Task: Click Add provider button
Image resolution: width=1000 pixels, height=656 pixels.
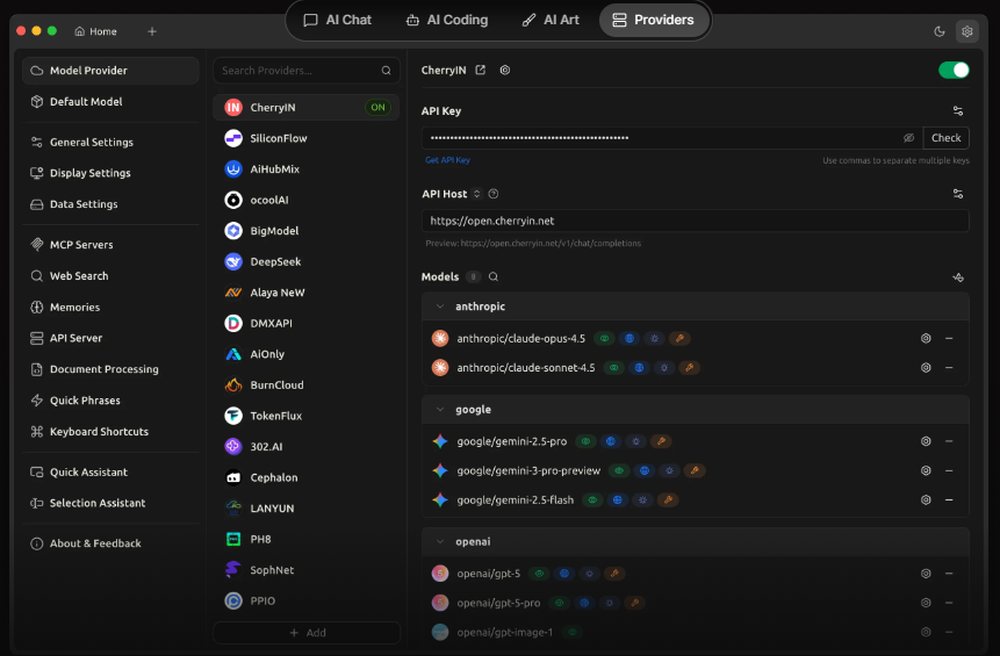Action: click(x=307, y=633)
